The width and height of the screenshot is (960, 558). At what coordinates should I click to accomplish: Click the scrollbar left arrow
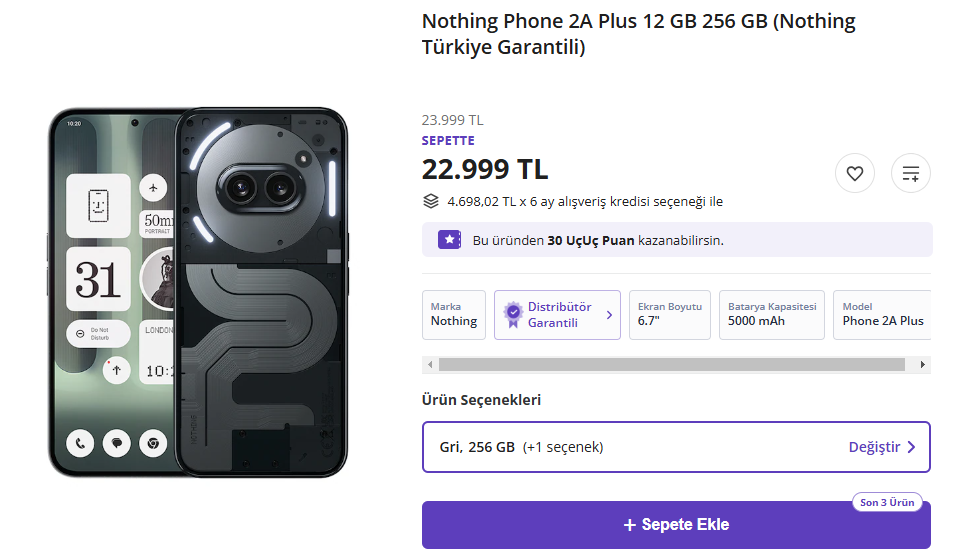point(429,364)
